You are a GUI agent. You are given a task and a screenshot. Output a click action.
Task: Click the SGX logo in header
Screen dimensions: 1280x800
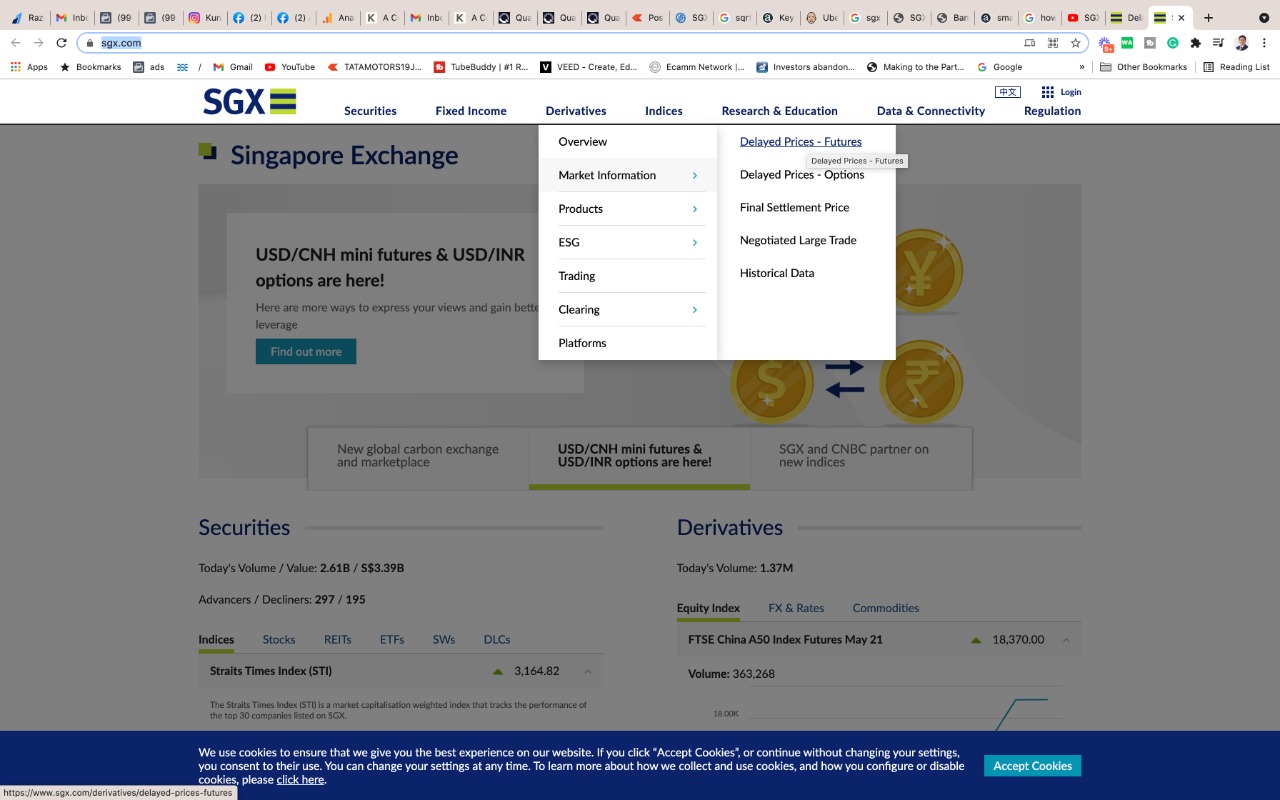249,101
